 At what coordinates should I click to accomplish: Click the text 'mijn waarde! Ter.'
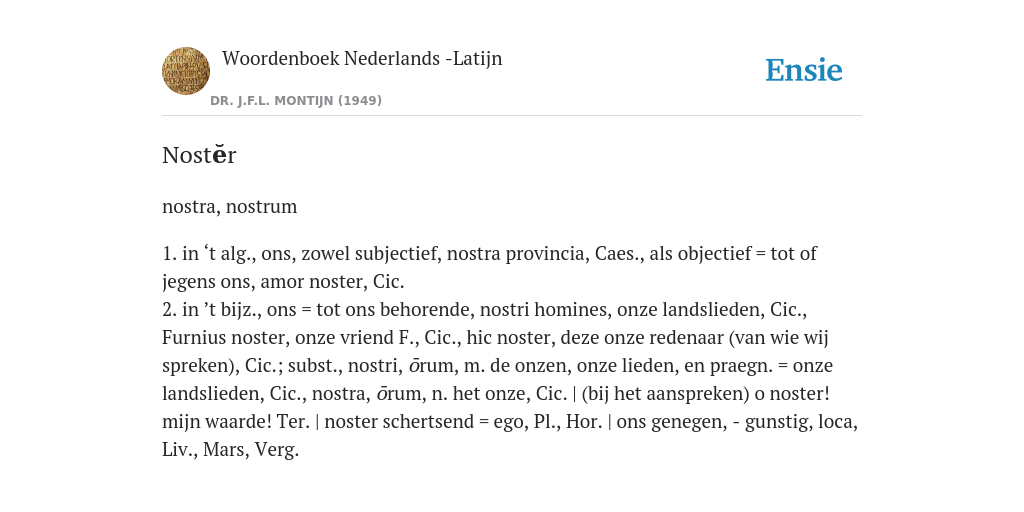236,422
